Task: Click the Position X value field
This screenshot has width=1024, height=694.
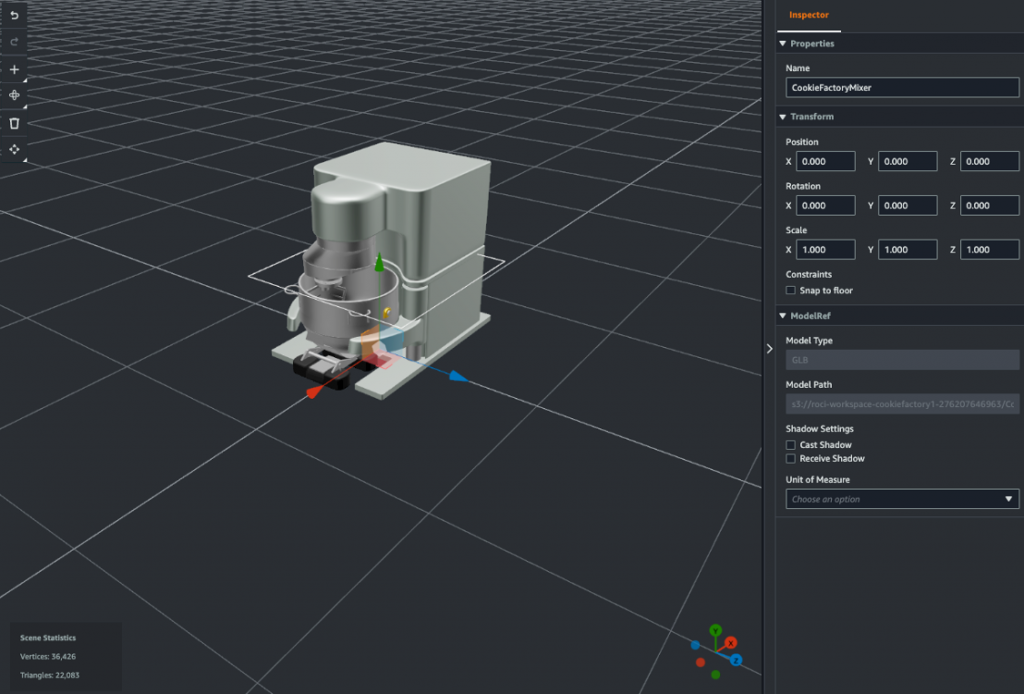Action: 825,161
